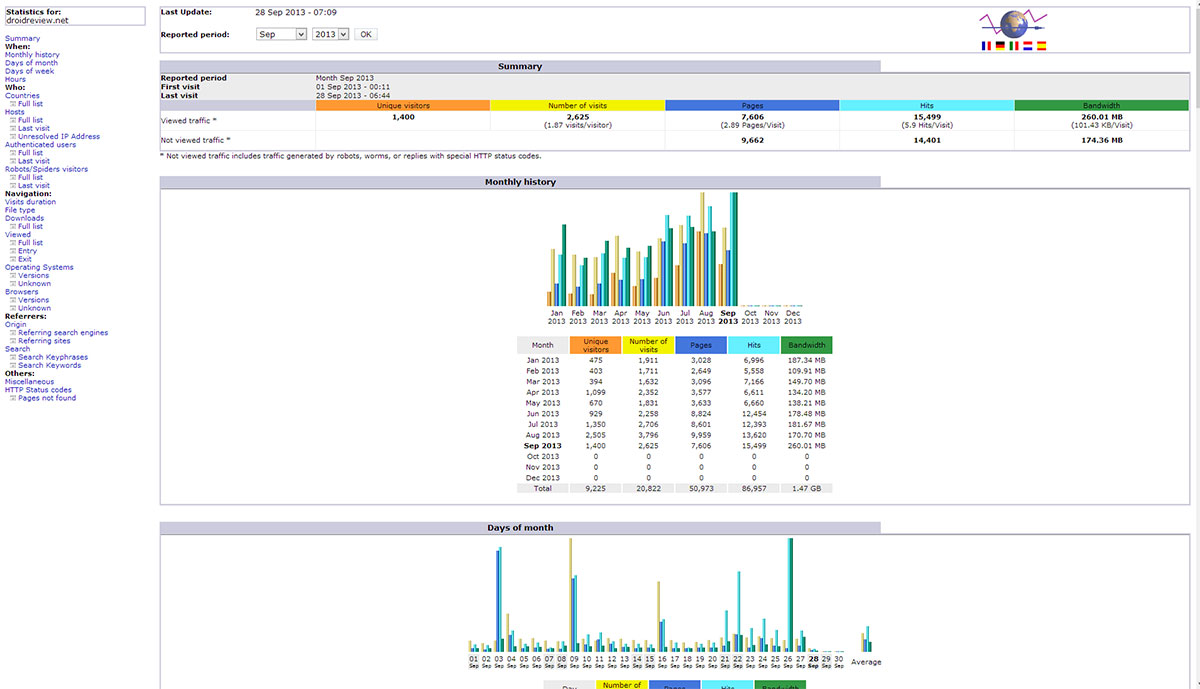Screen dimensions: 1200x689
Task: Open the Entry pages link under Viewed
Action: click(27, 251)
